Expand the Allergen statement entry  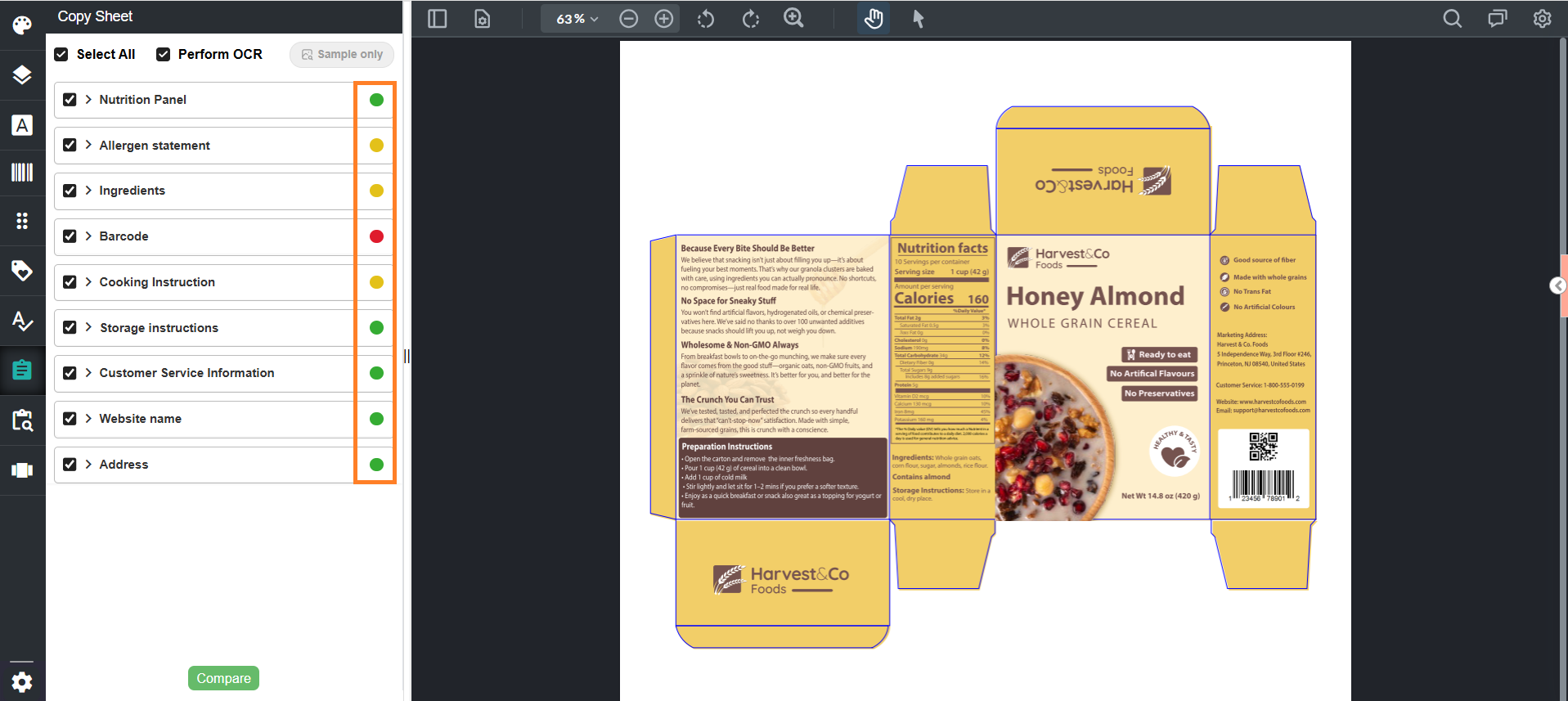click(88, 145)
